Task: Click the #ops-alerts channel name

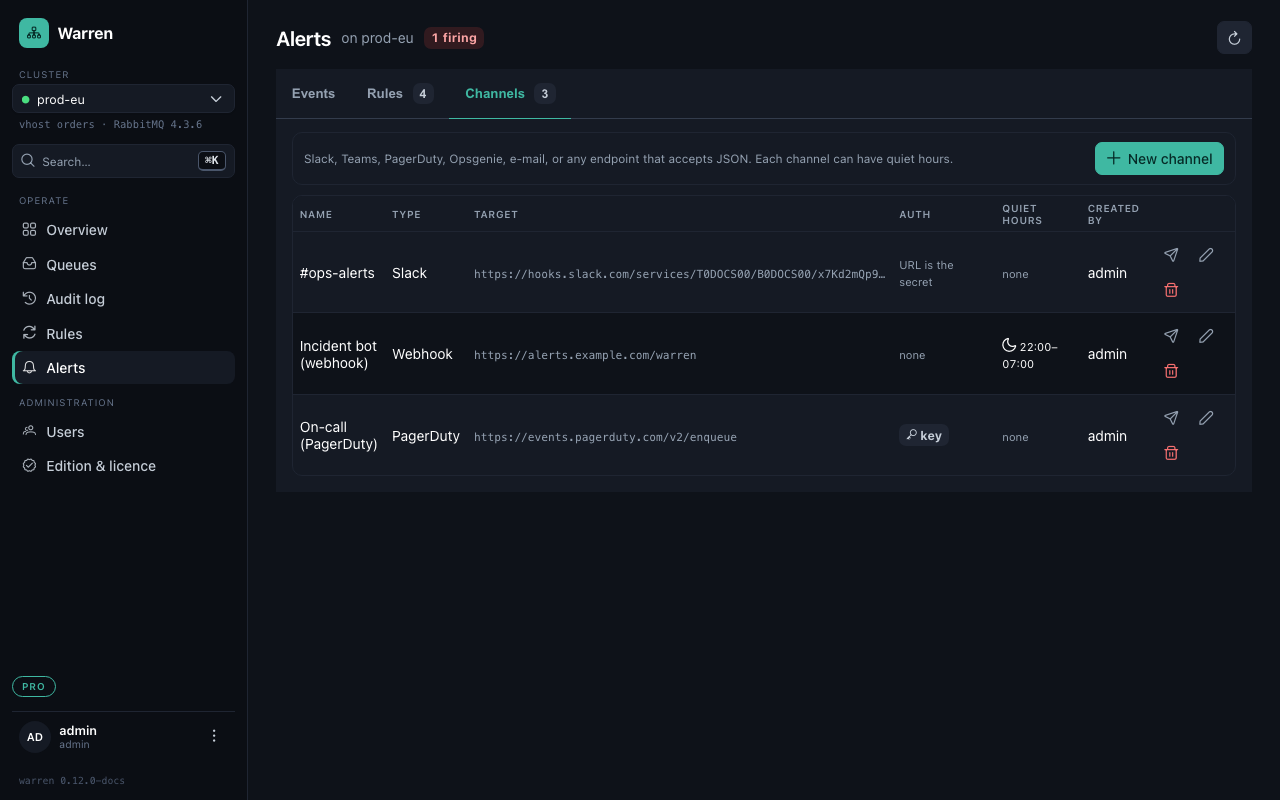Action: [337, 273]
